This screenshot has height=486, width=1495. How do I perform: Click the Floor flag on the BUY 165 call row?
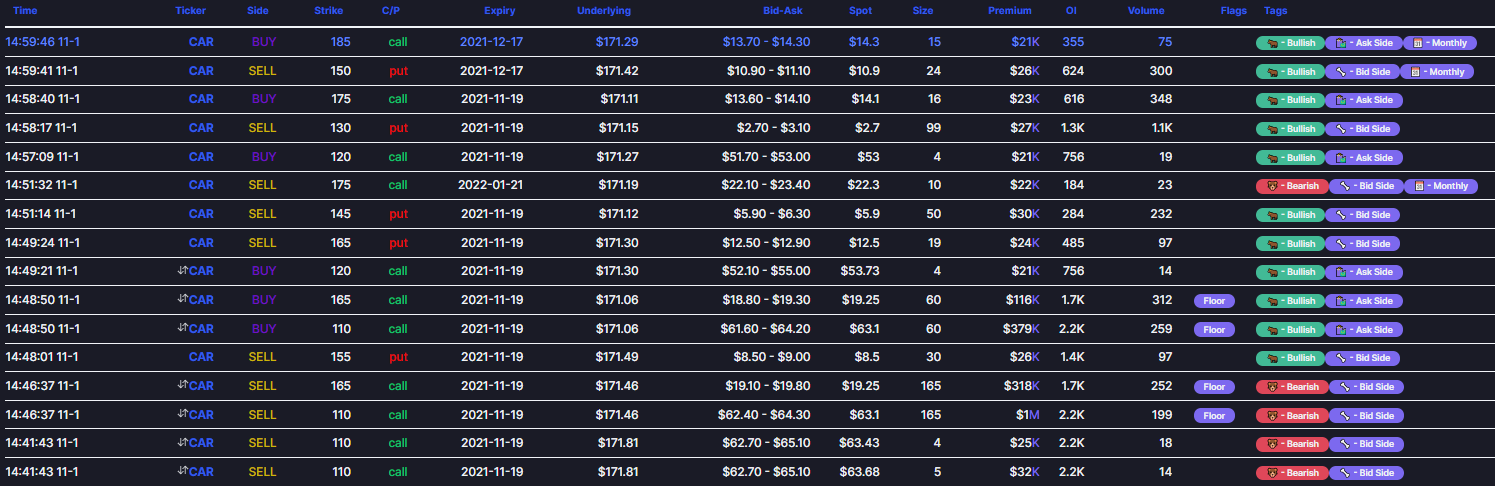[1214, 301]
